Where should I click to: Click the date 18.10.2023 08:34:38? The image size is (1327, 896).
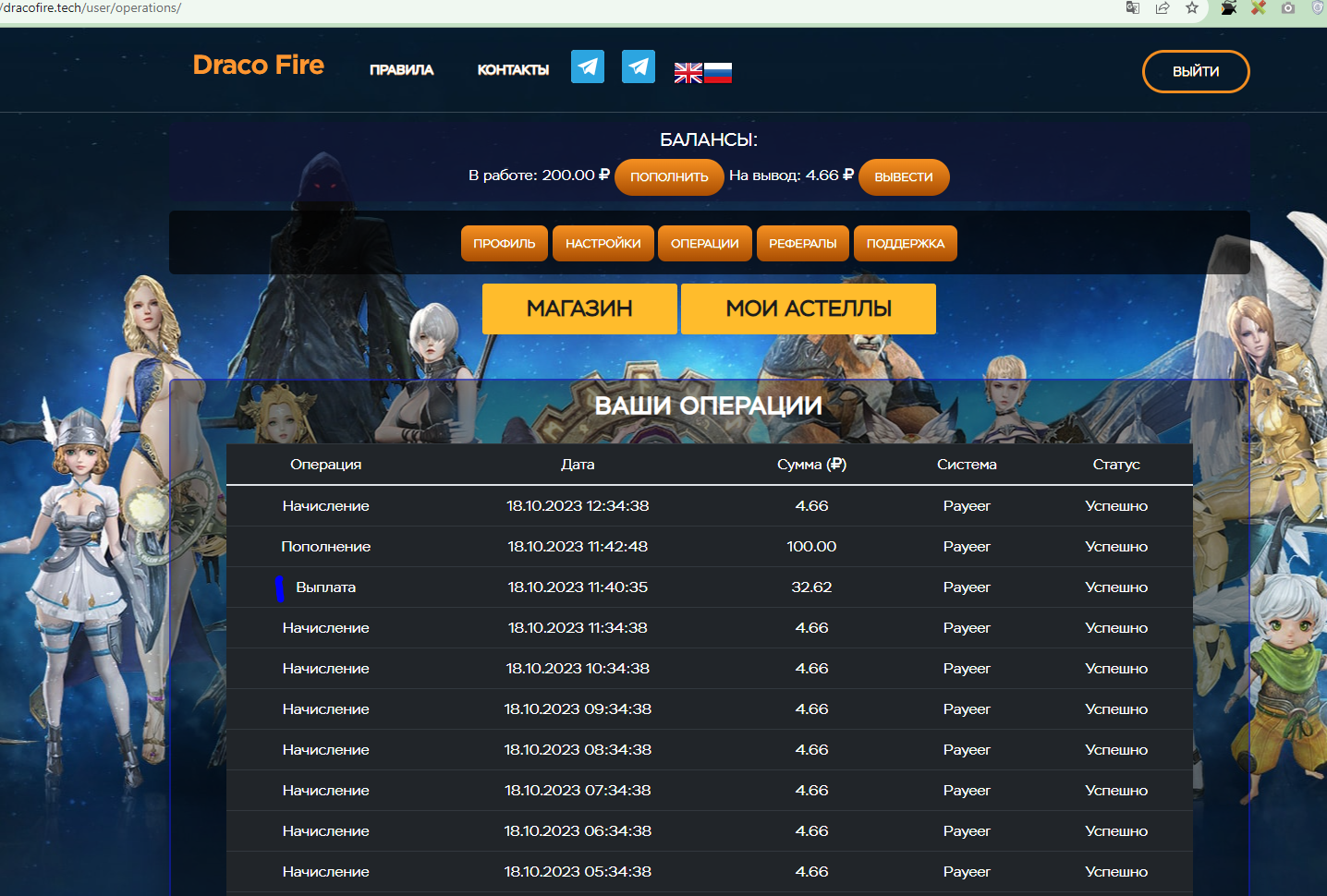pyautogui.click(x=578, y=750)
